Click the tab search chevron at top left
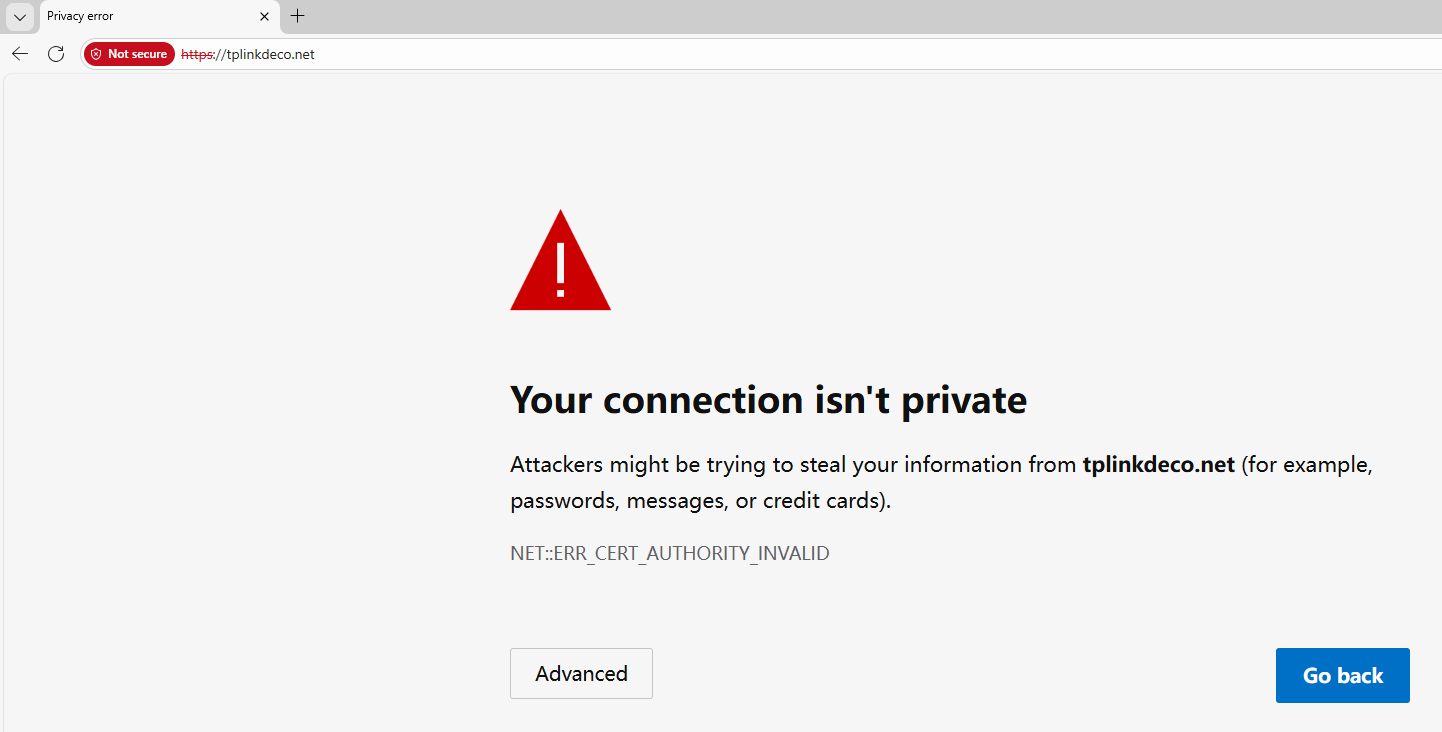Image resolution: width=1442 pixels, height=732 pixels. [18, 16]
